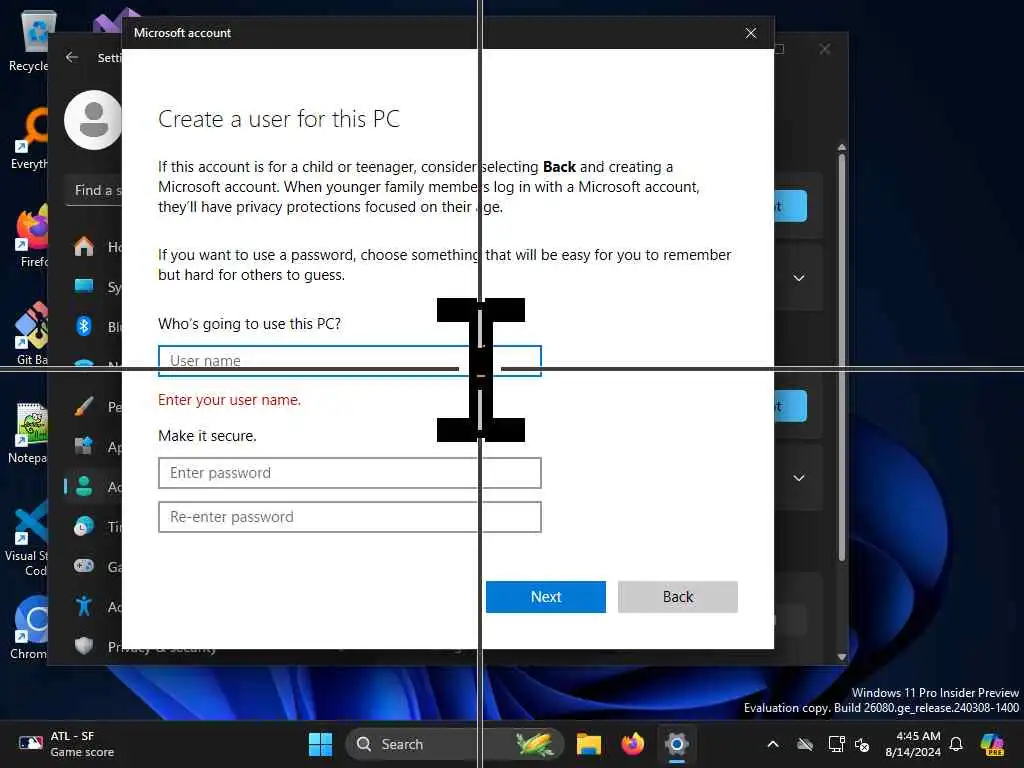The image size is (1024, 768).
Task: Expand the upper chevron in Settings window
Action: click(x=799, y=278)
